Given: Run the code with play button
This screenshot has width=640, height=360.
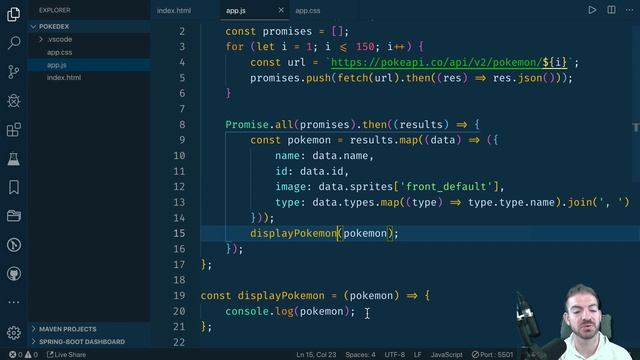Looking at the screenshot, I should point(592,10).
